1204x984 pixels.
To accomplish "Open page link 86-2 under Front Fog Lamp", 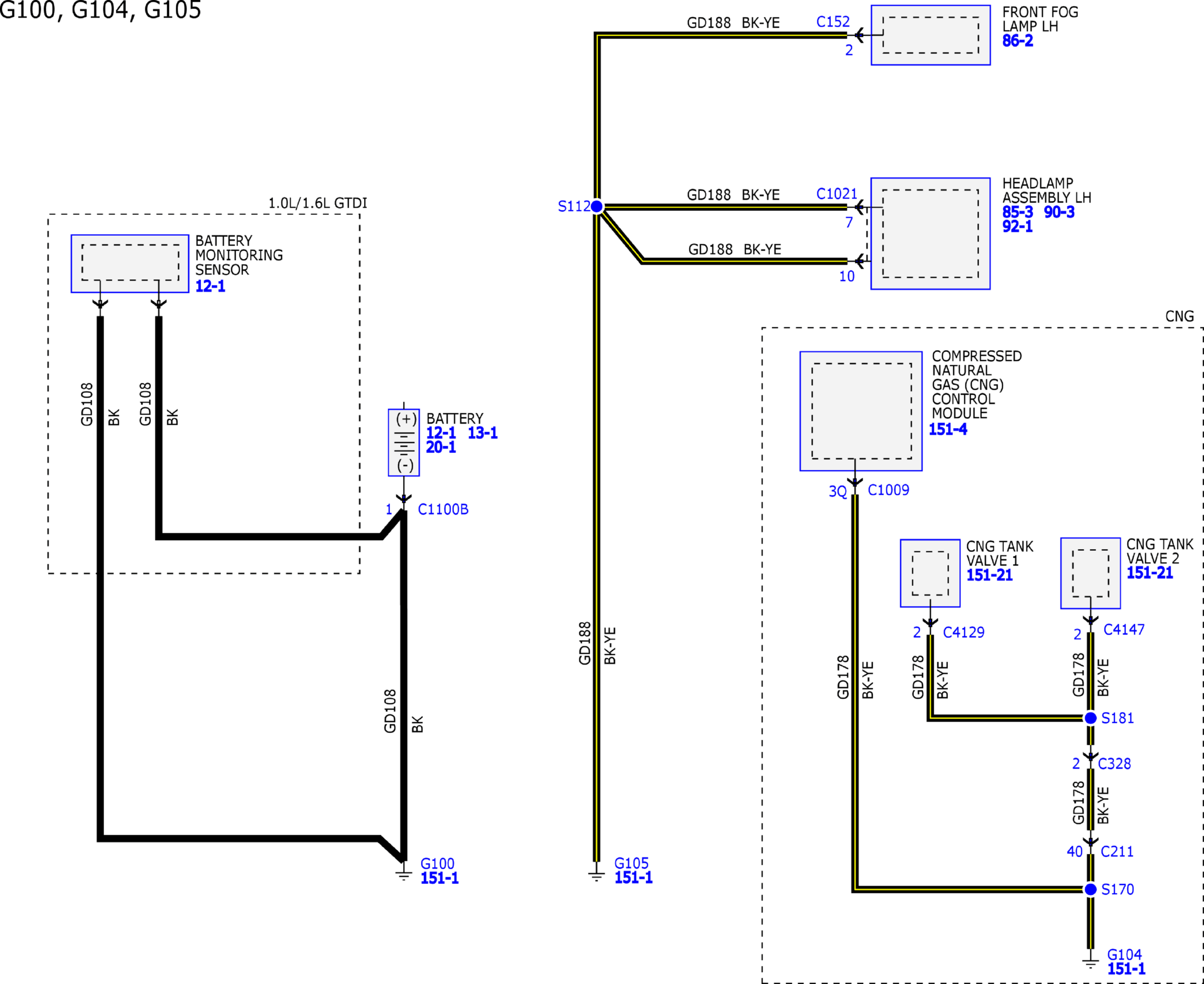I will coord(1017,41).
